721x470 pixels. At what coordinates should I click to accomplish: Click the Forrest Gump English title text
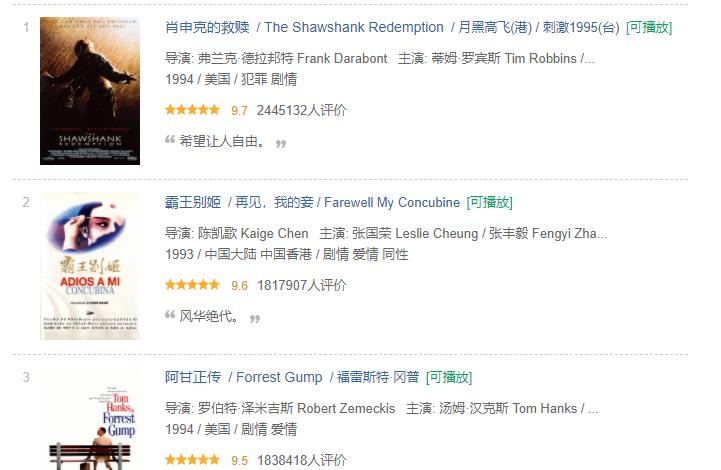(279, 377)
